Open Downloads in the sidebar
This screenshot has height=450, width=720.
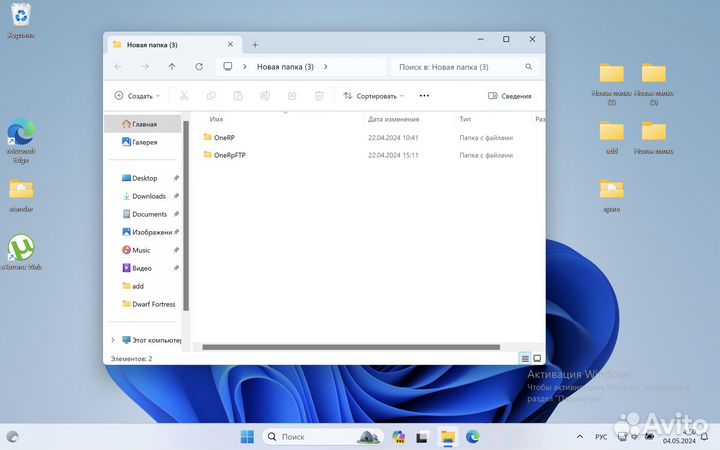(x=148, y=196)
